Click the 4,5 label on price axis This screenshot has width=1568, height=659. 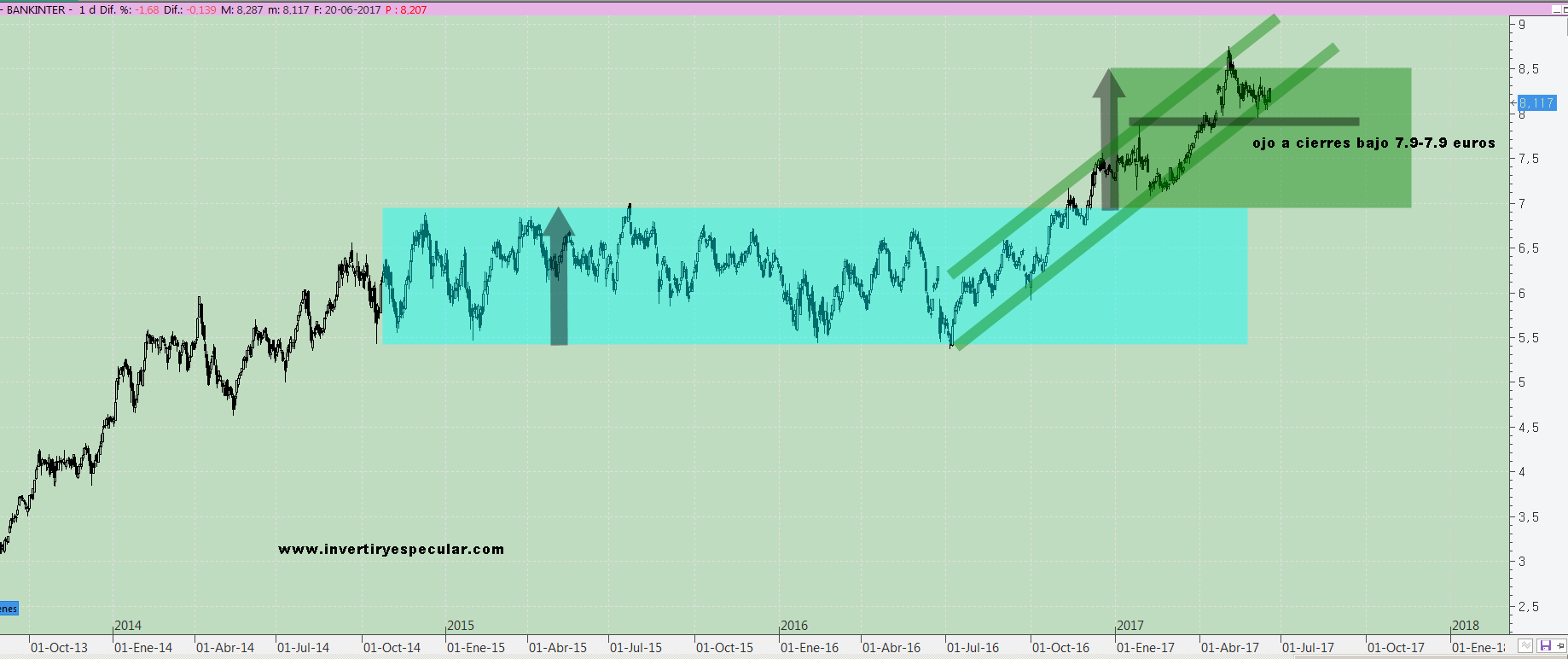pyautogui.click(x=1529, y=428)
